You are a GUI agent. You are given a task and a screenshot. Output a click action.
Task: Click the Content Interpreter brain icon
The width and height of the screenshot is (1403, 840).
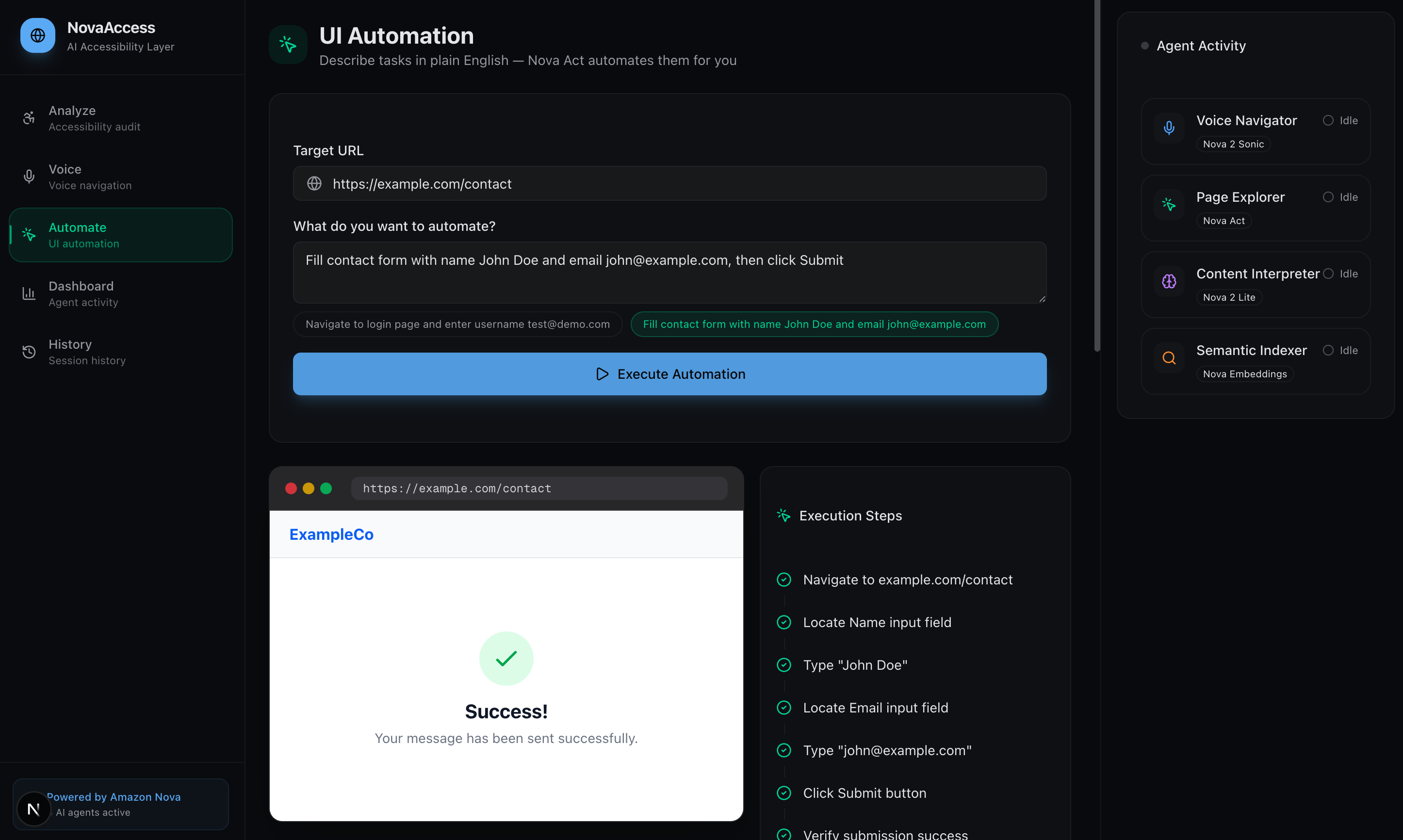[x=1169, y=281]
